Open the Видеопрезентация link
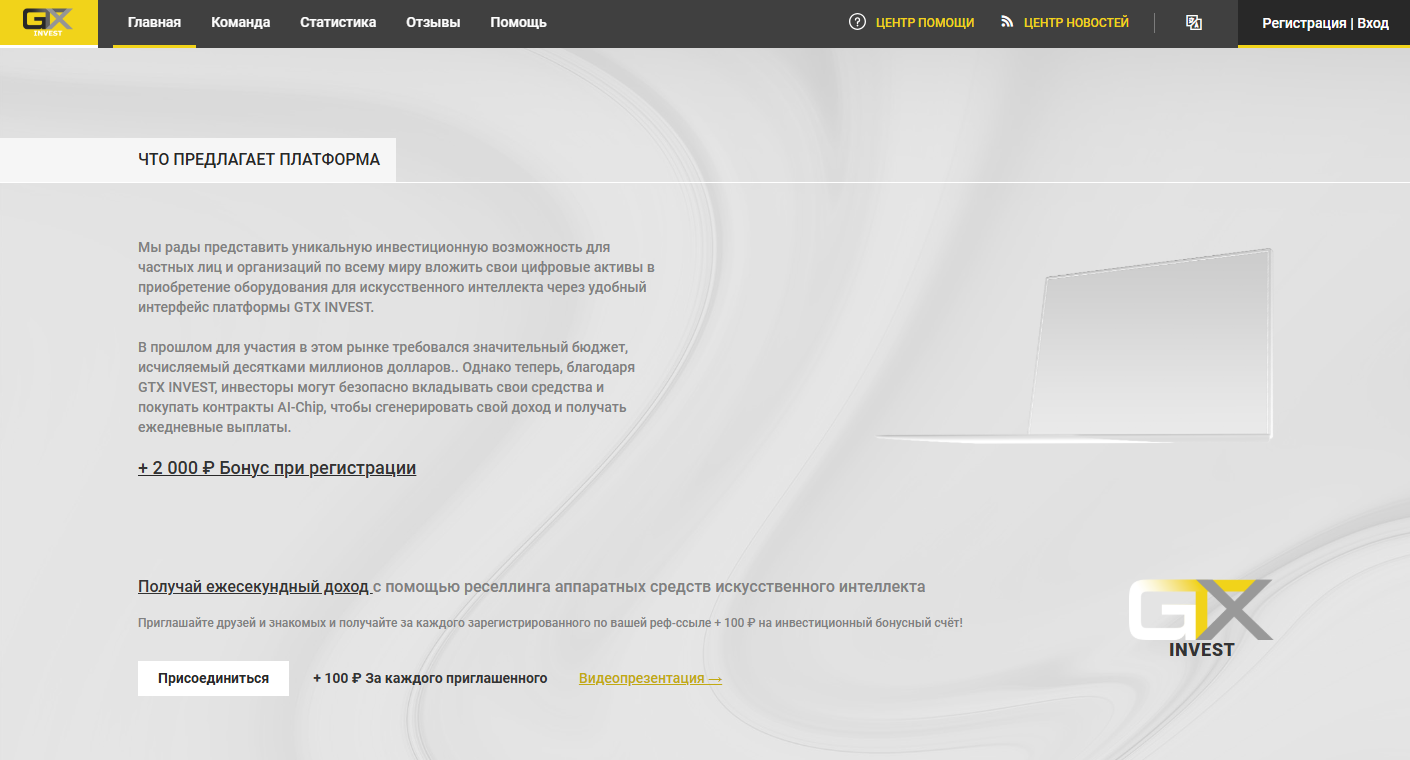Viewport: 1410px width, 760px height. pos(650,678)
